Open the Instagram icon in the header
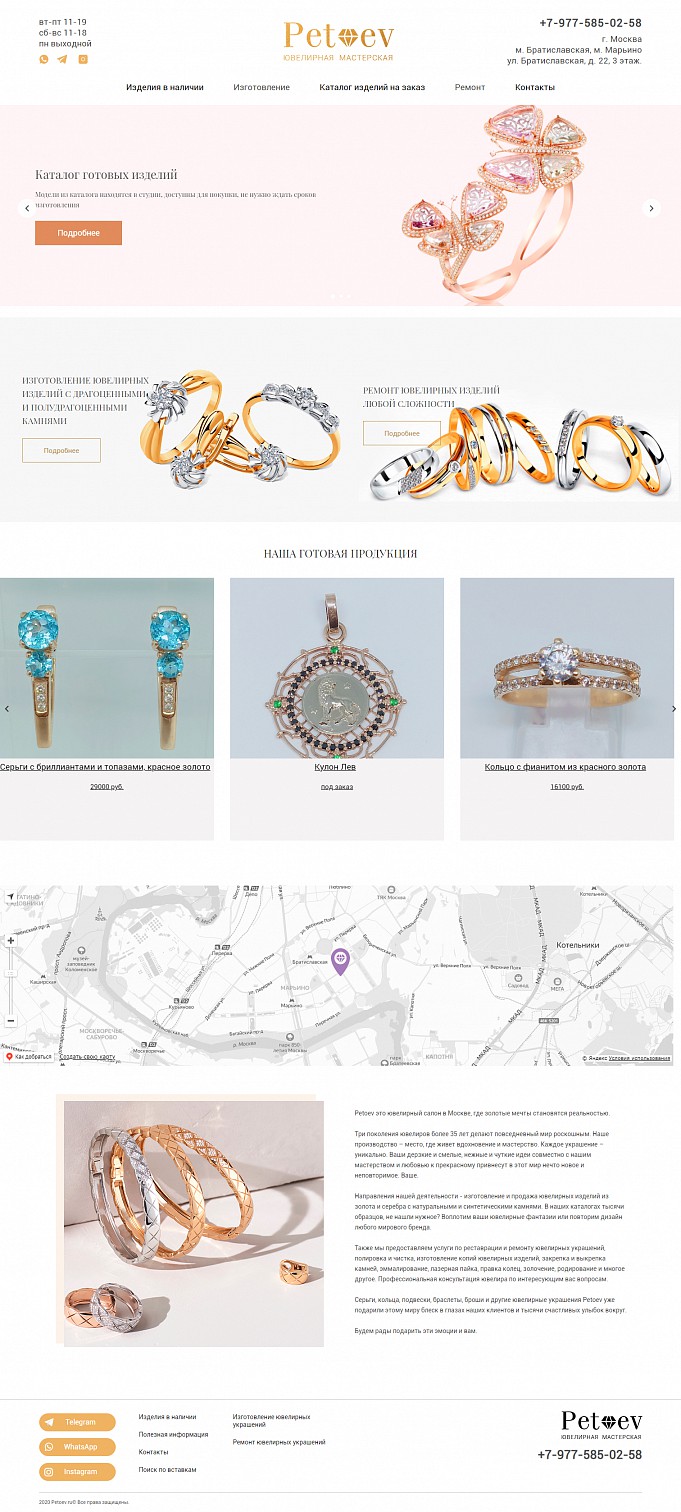The height and width of the screenshot is (1512, 681). point(83,59)
